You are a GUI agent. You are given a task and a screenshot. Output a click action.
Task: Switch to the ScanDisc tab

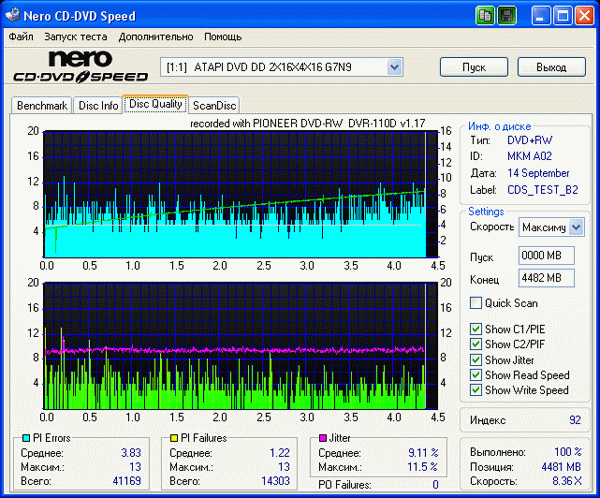214,105
